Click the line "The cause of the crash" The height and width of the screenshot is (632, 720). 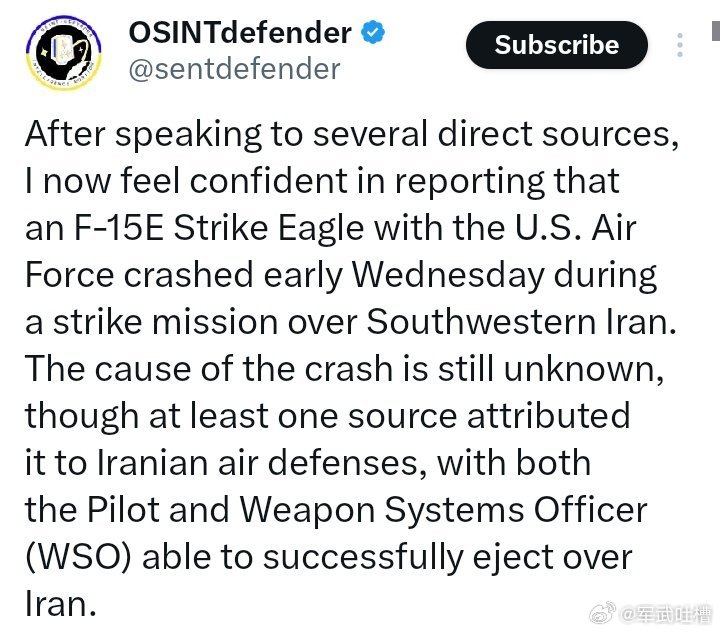click(x=209, y=368)
